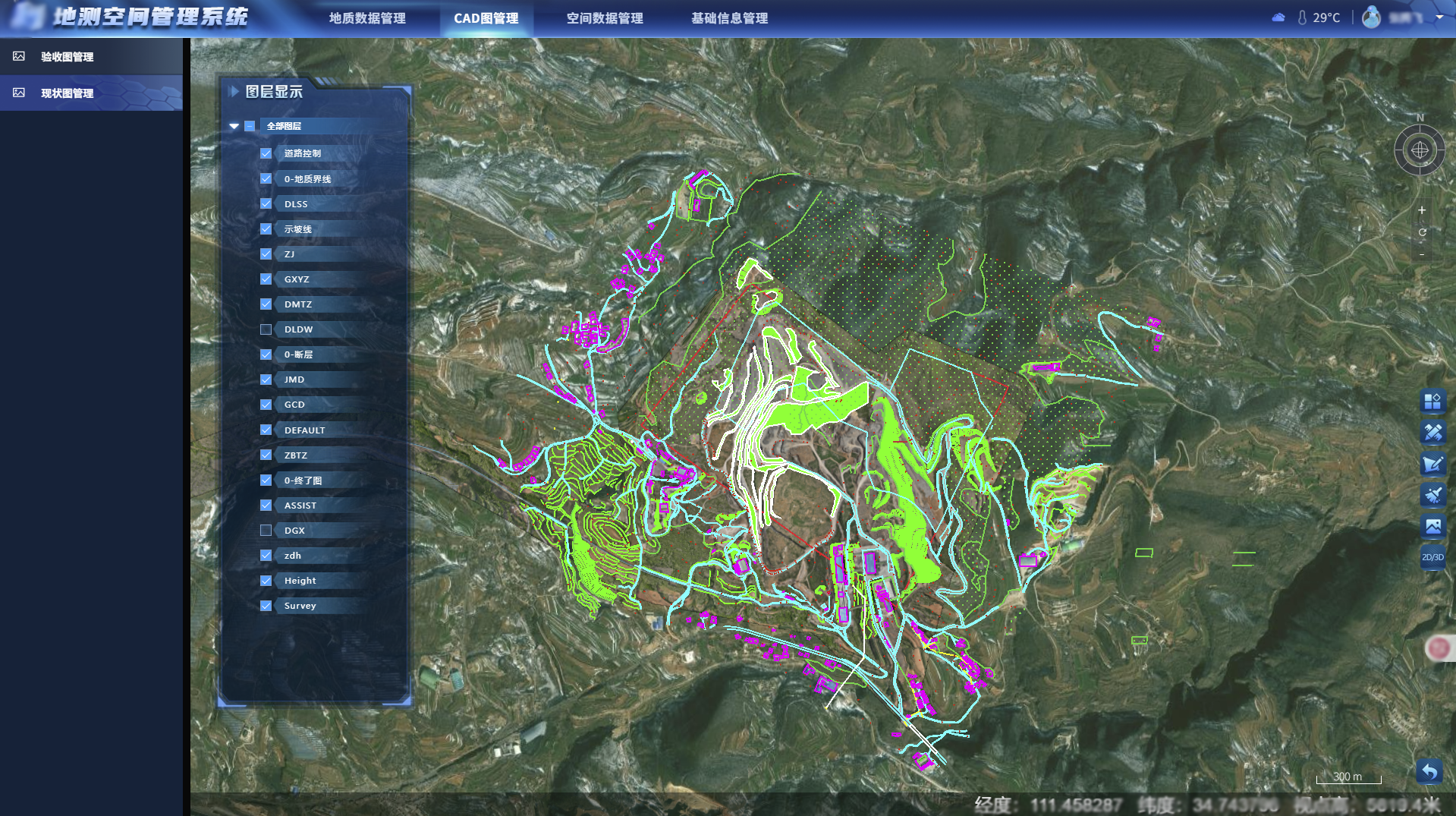Open the image snapshot tool
The height and width of the screenshot is (816, 1456).
1432,525
